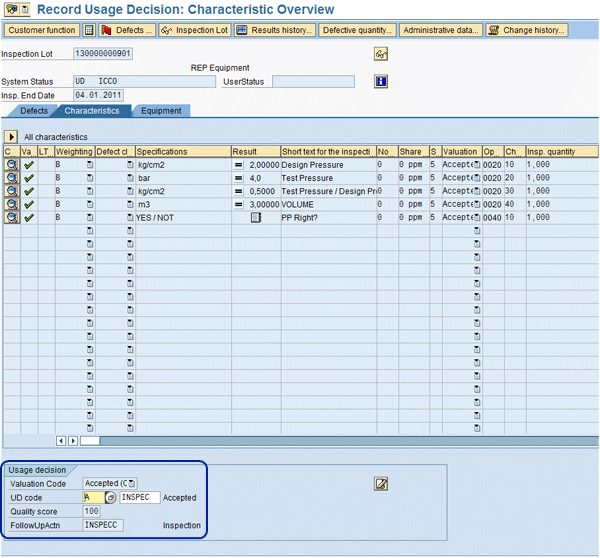
Task: Click the blue info icon beside UserStatus
Action: pyautogui.click(x=381, y=81)
